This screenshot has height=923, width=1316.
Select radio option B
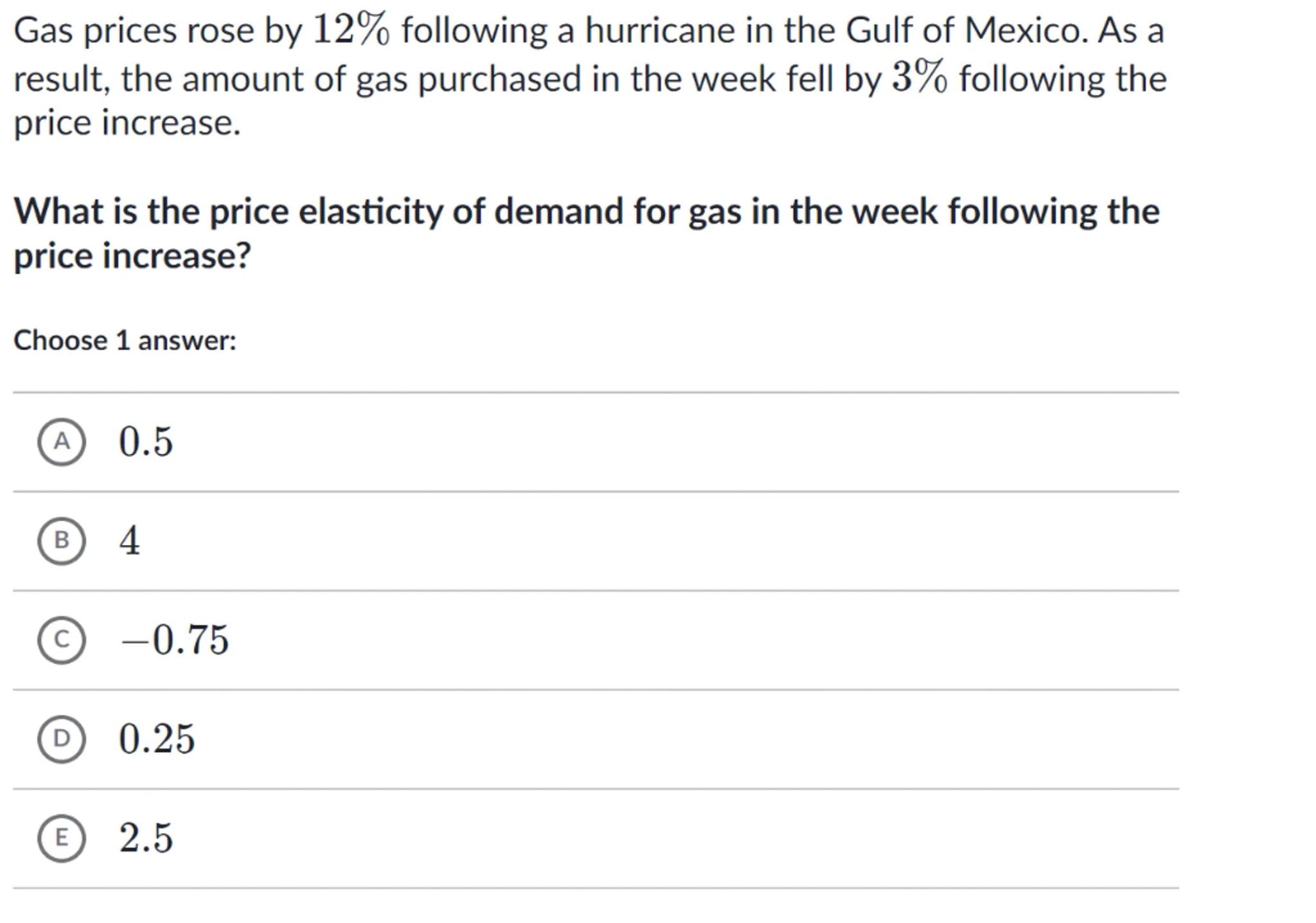[61, 541]
